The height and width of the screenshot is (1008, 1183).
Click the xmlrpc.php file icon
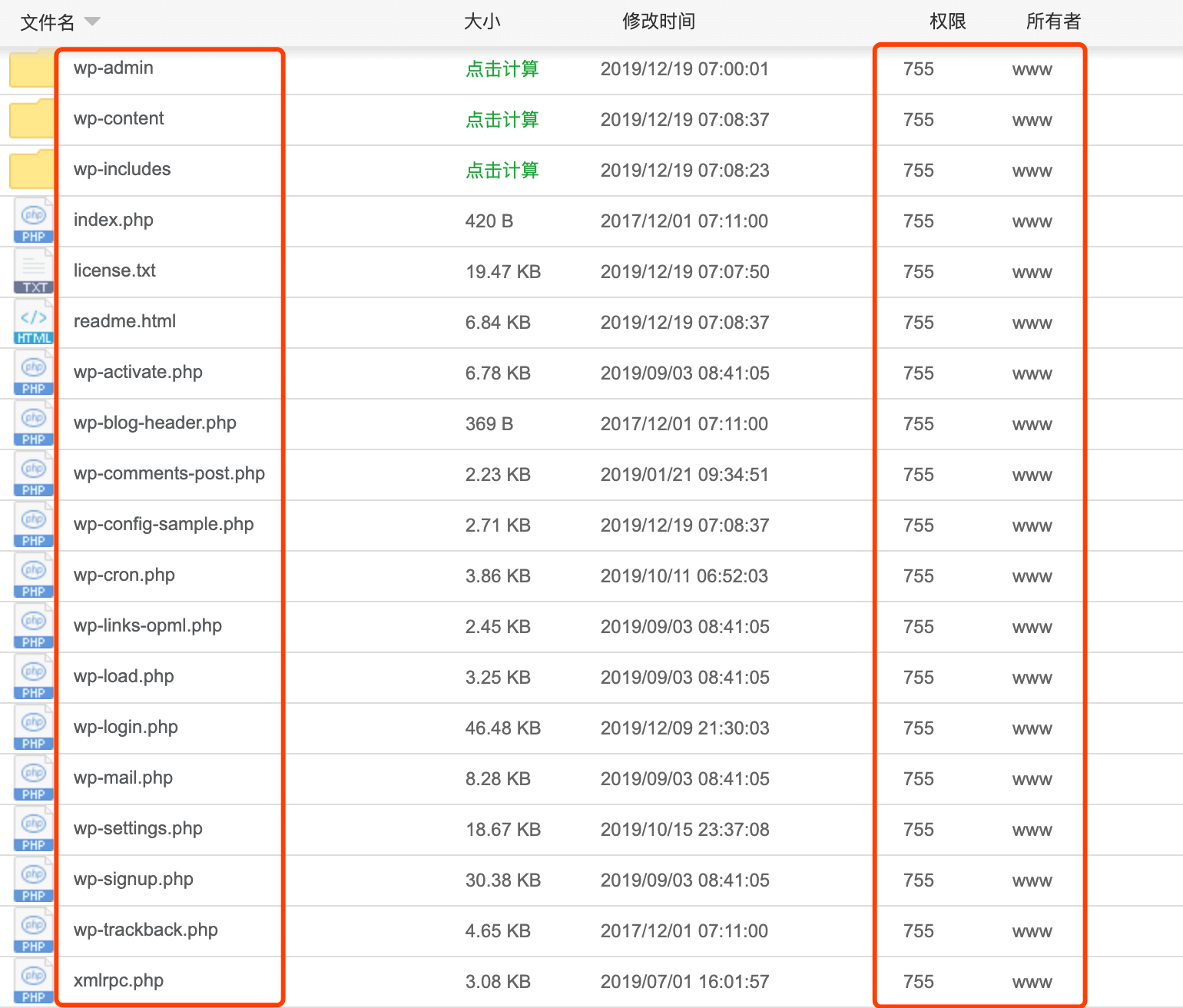point(34,982)
